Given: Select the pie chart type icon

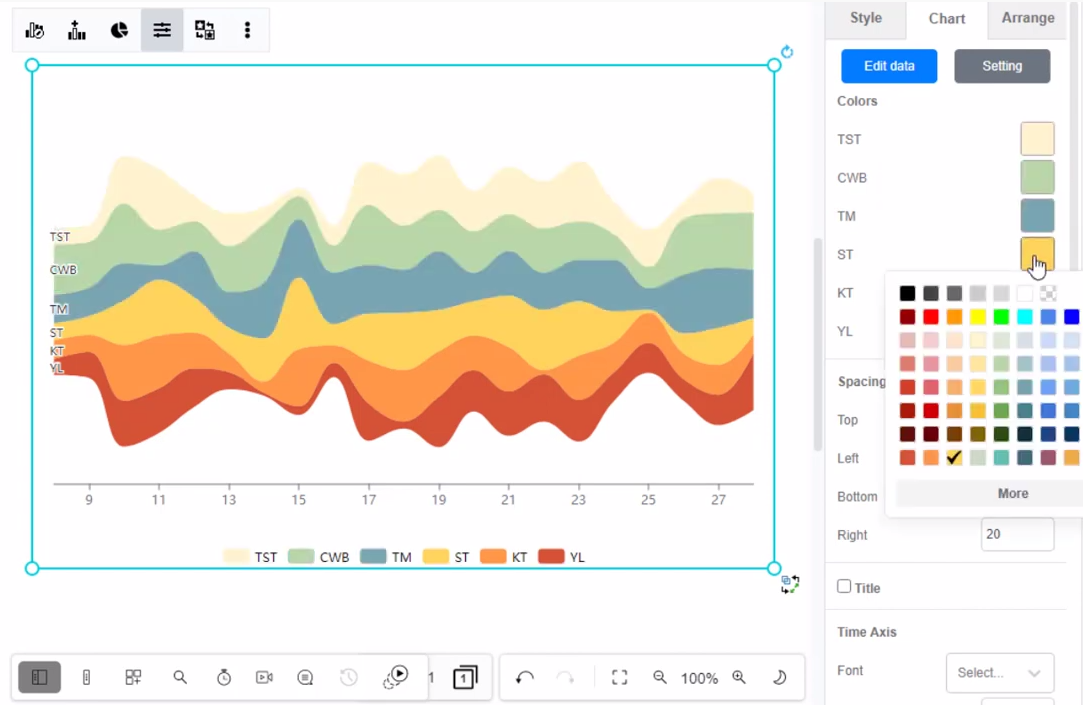Looking at the screenshot, I should (119, 30).
